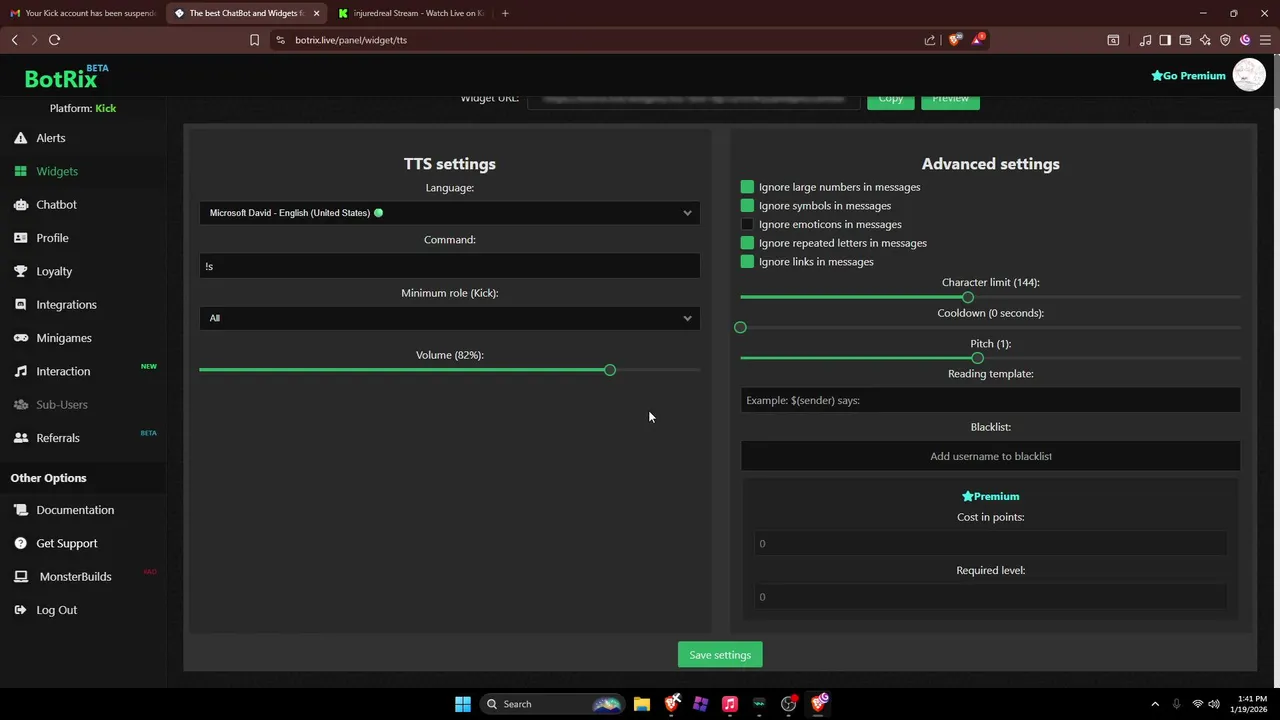This screenshot has height=720, width=1280.
Task: Click the taskbar clock showing 1:41 PM
Action: click(1252, 704)
